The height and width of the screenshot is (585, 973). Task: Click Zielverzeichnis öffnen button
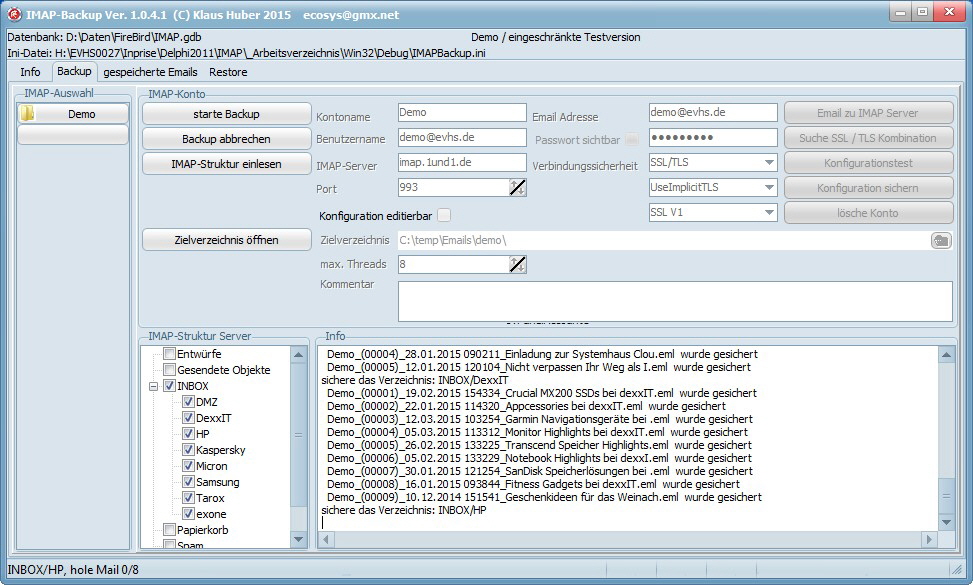[x=226, y=240]
